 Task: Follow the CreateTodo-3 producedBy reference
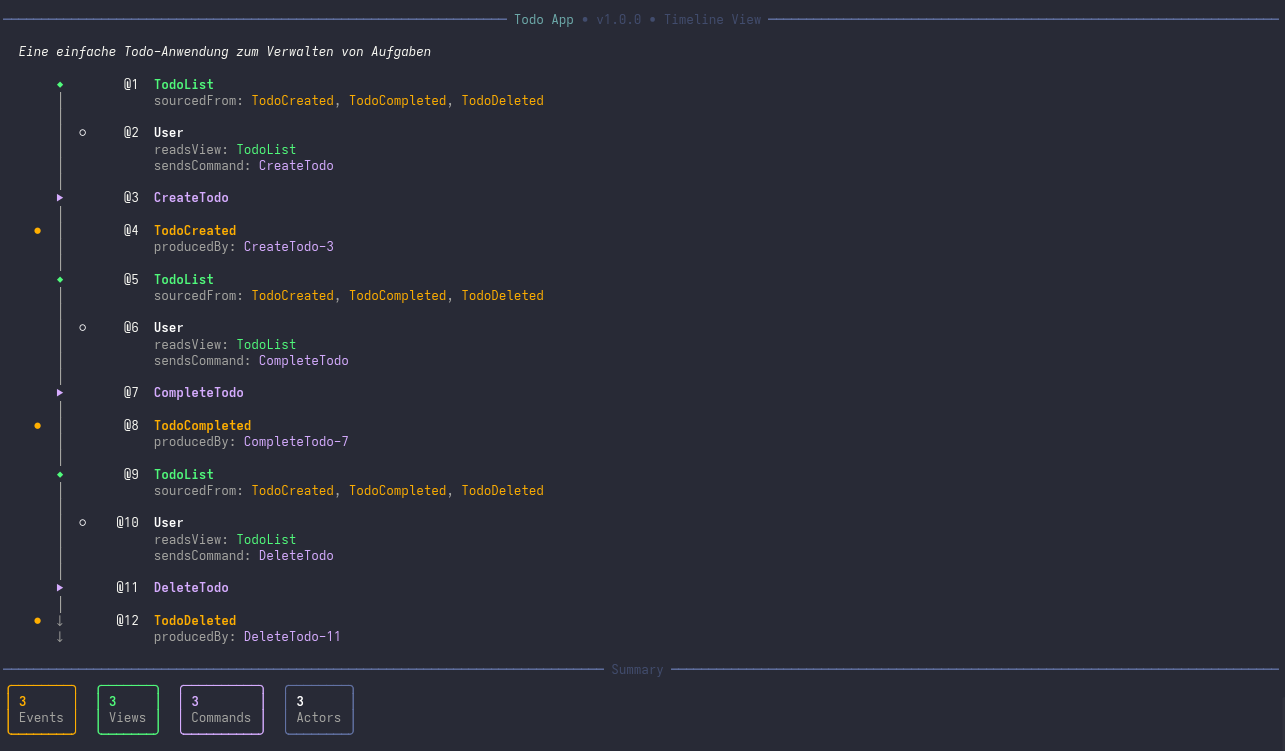(x=289, y=246)
